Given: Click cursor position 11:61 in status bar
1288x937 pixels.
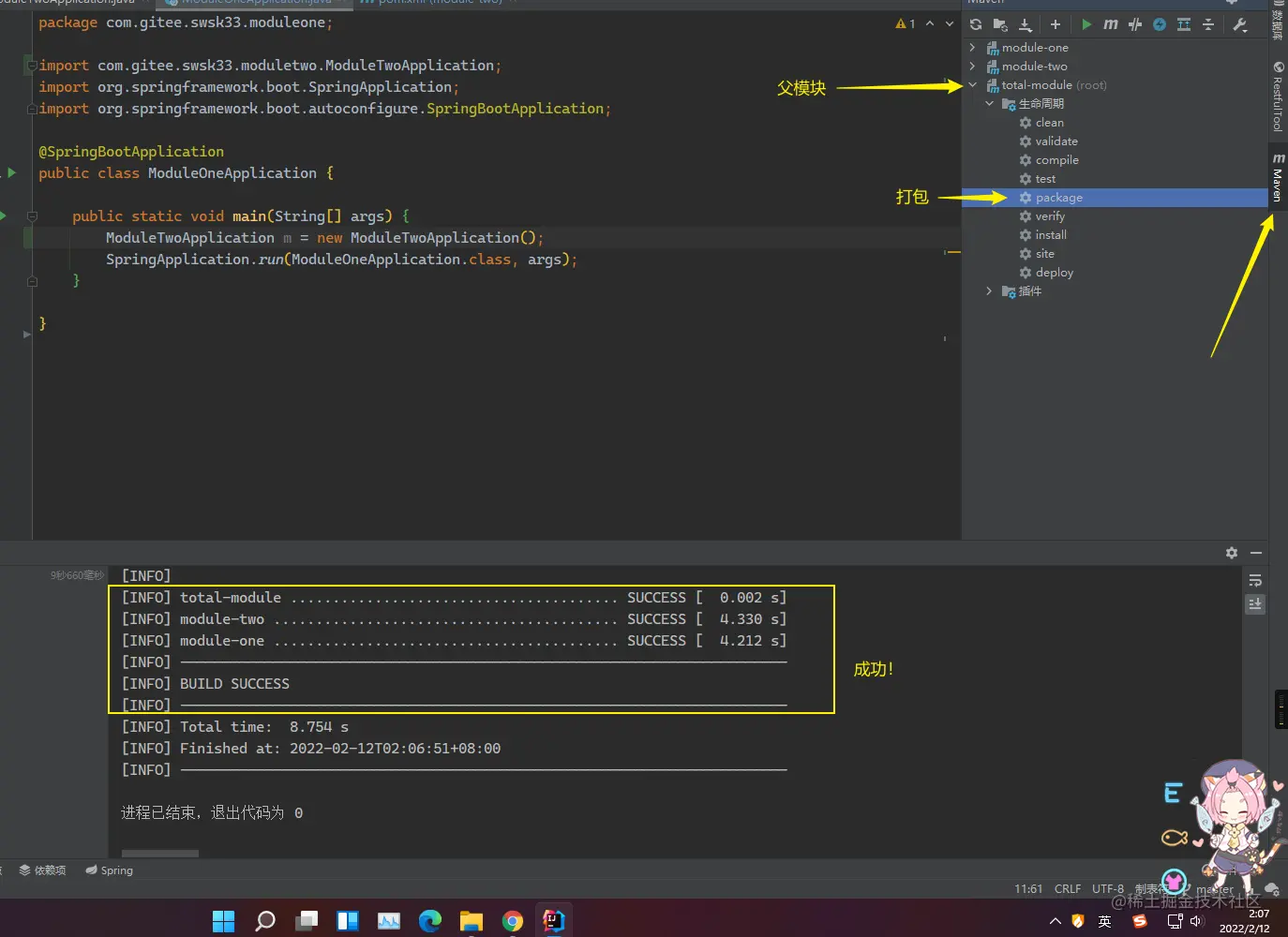Looking at the screenshot, I should 1028,888.
